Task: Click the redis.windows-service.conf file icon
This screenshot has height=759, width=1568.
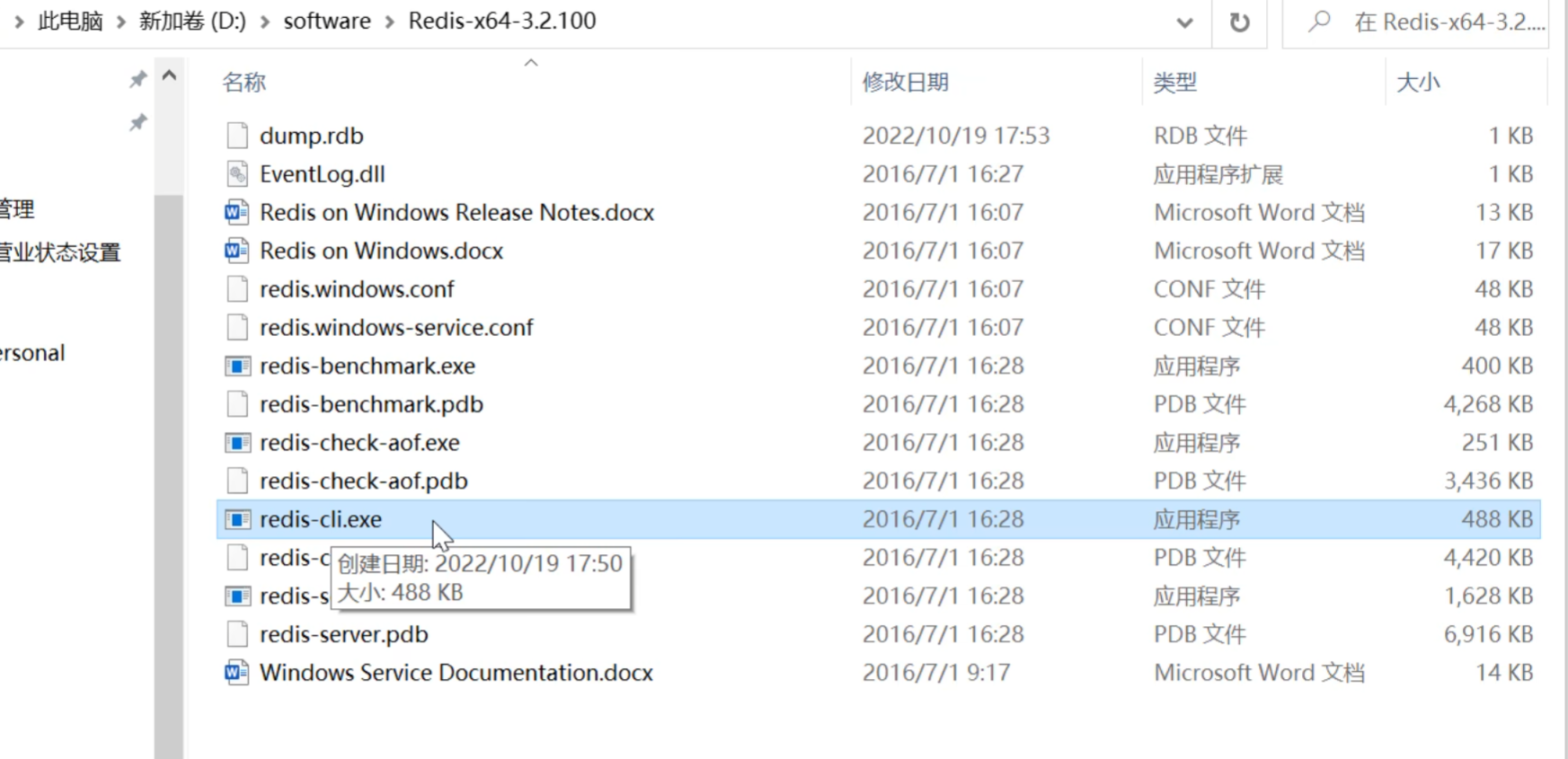Action: 237,328
